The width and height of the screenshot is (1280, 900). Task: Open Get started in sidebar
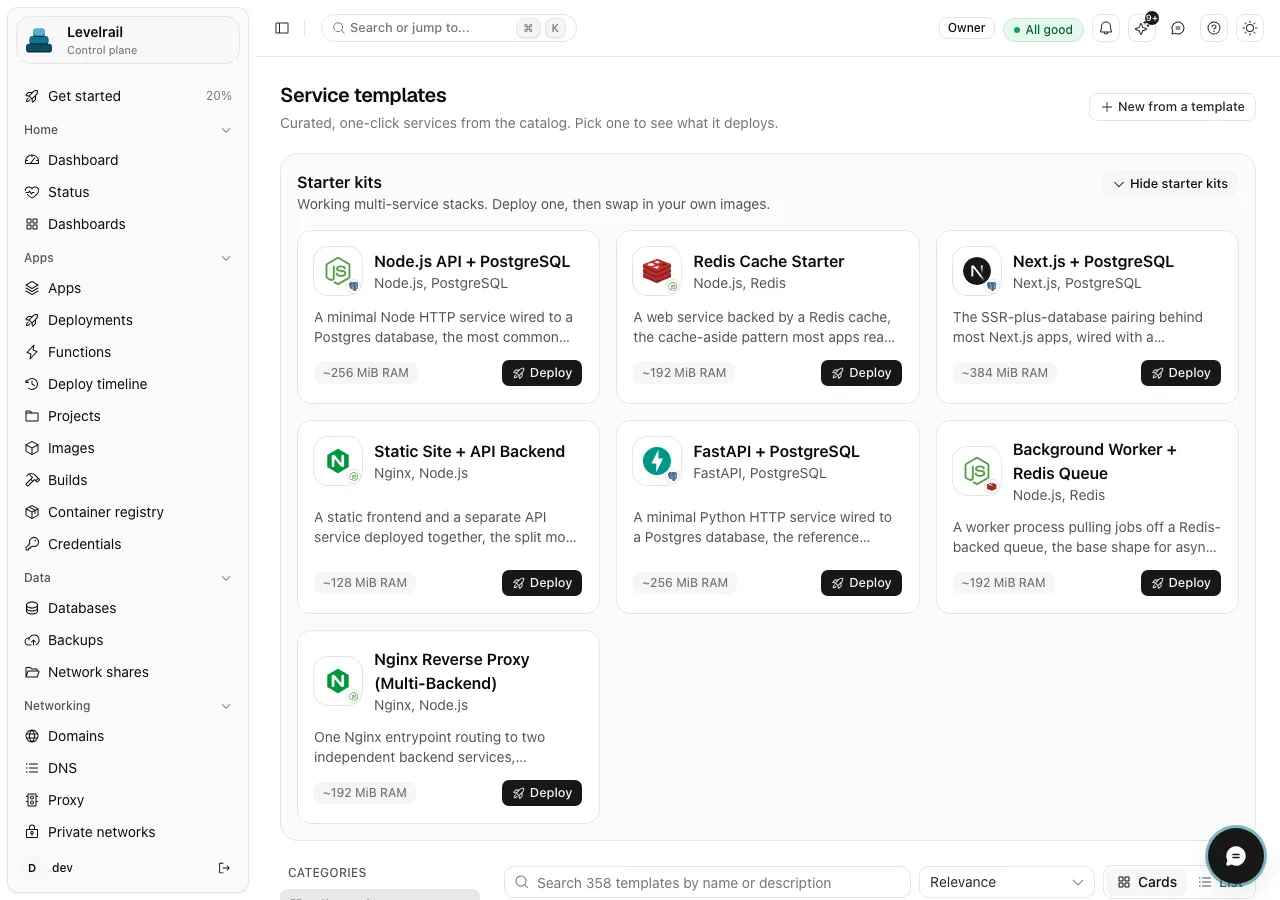tap(128, 96)
